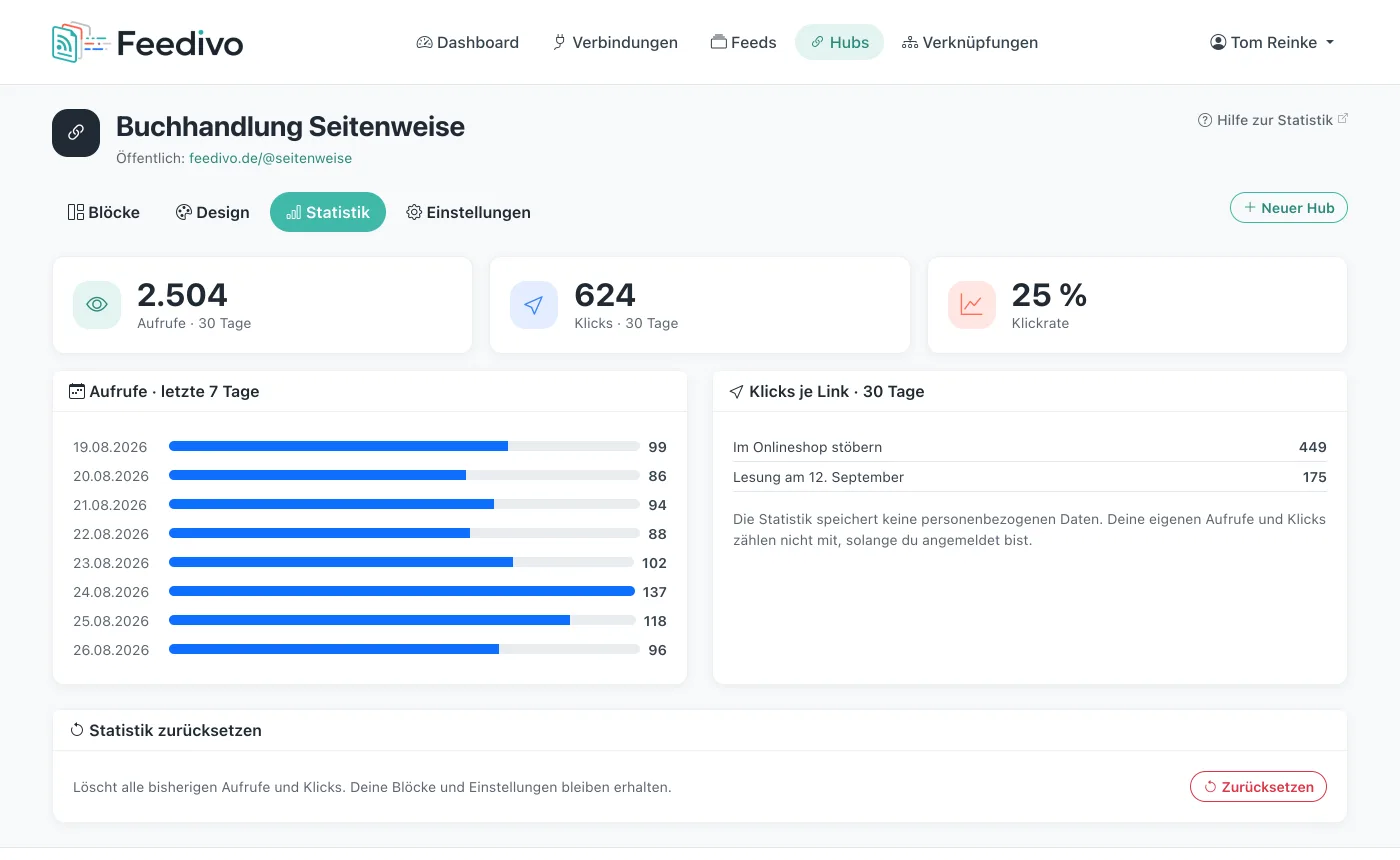This screenshot has width=1400, height=860.
Task: Click the dark hub link icon
Action: pos(76,133)
